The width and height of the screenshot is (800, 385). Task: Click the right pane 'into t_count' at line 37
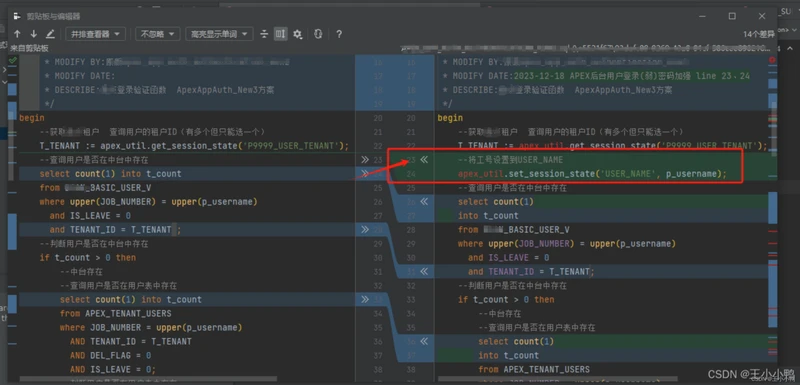509,355
